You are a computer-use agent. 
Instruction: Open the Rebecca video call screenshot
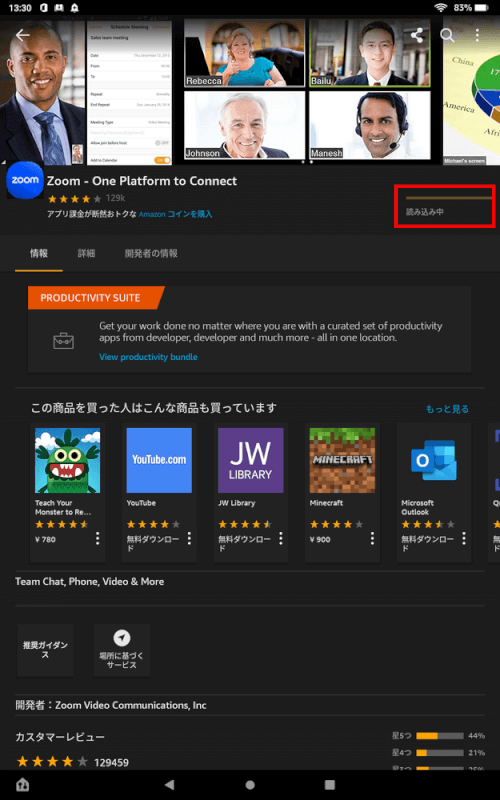(244, 53)
